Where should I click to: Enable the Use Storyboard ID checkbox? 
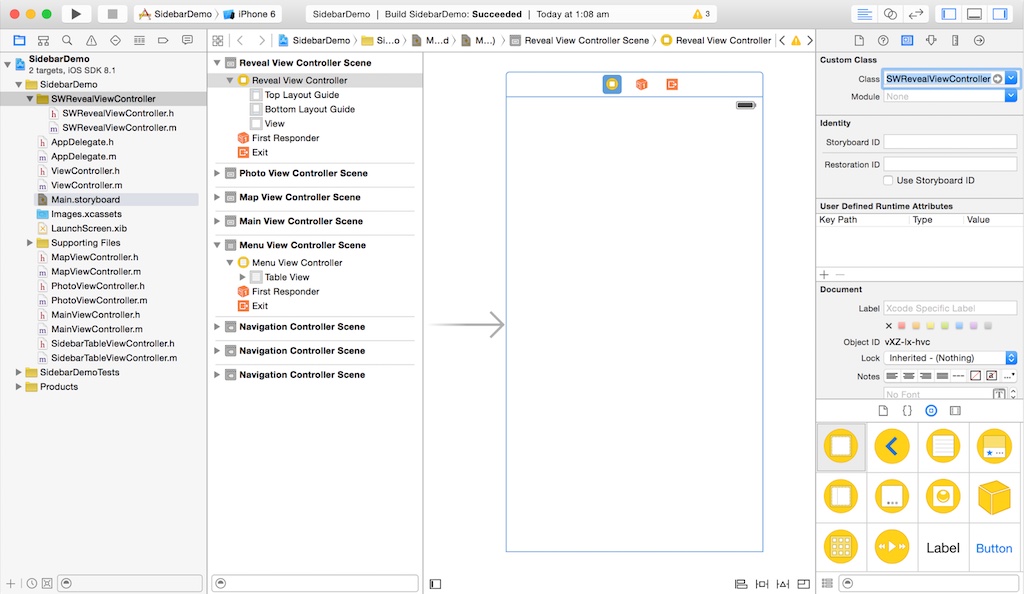pyautogui.click(x=889, y=180)
